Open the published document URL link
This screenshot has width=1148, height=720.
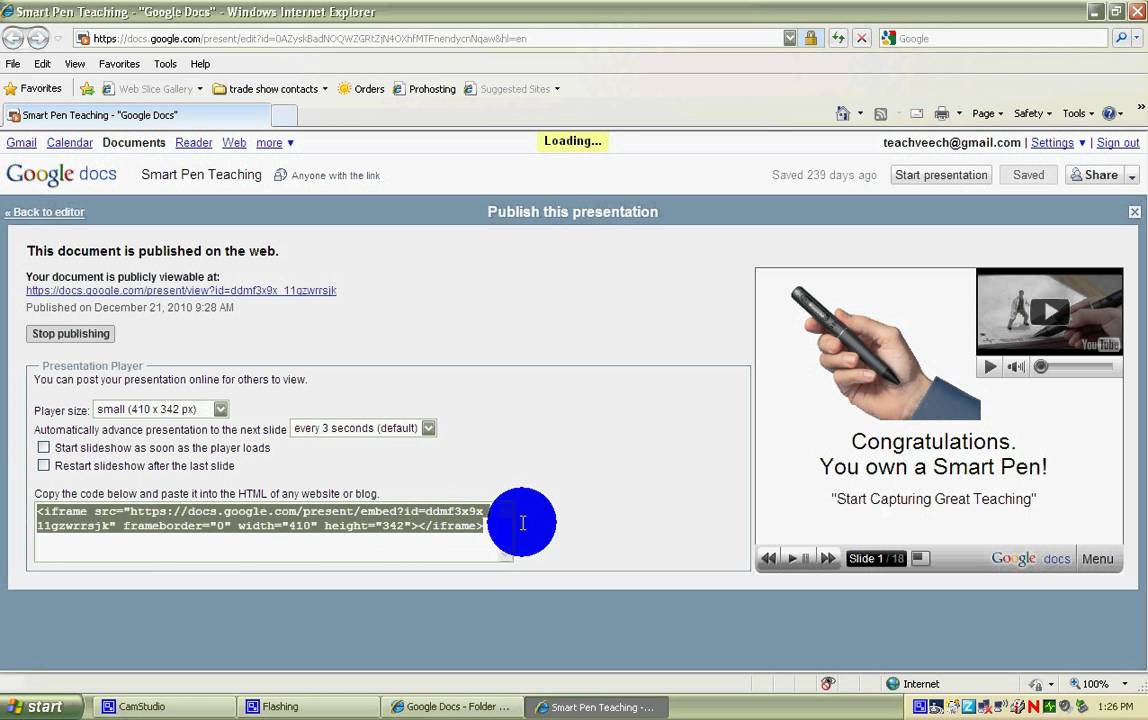click(181, 290)
